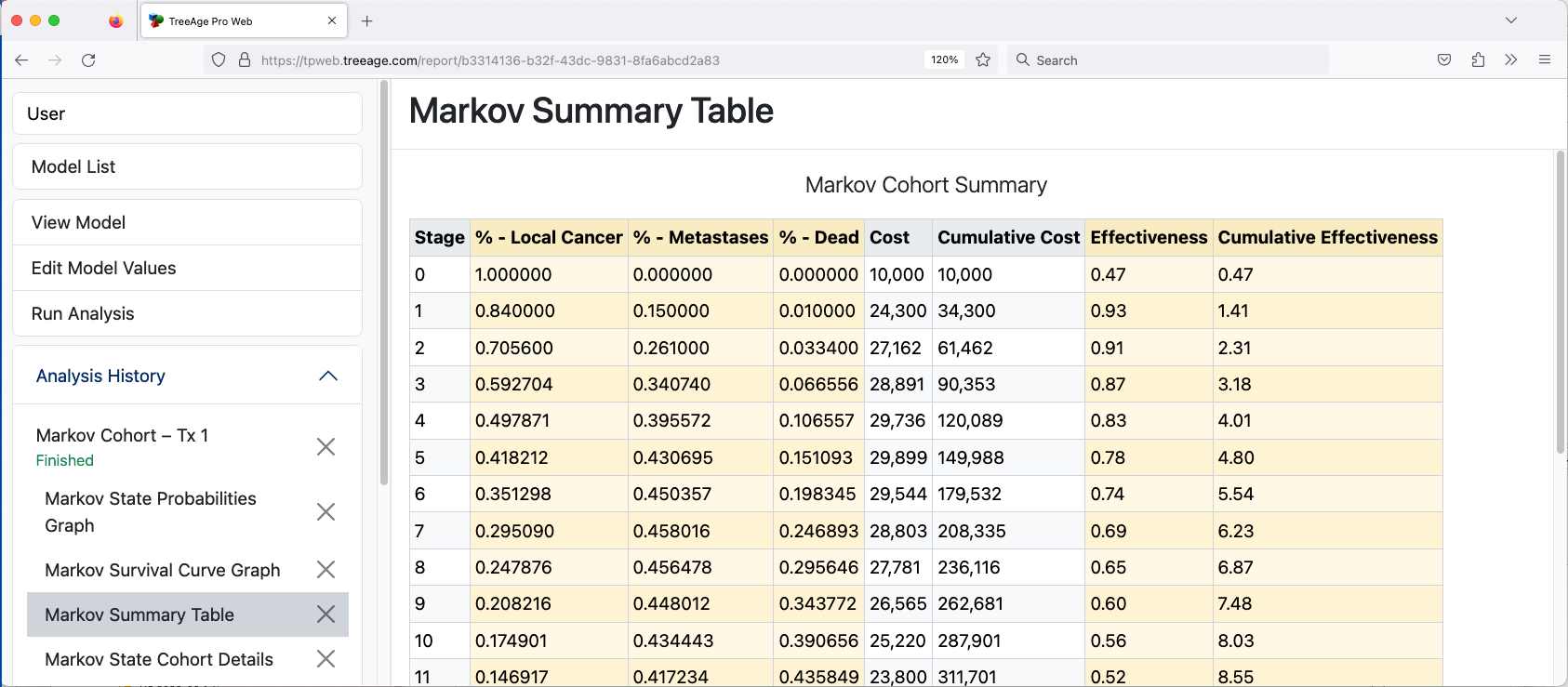Click the Cumulative Effectiveness column header
The image size is (1568, 687).
1328,237
